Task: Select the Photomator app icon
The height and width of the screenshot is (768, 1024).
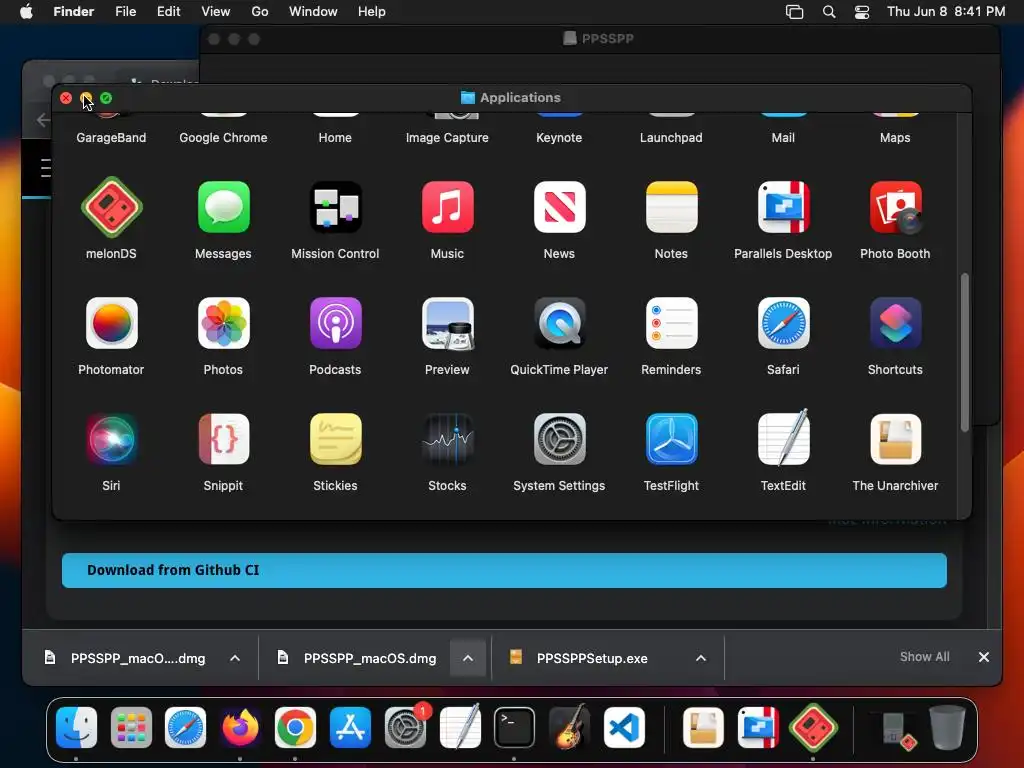Action: 111,323
